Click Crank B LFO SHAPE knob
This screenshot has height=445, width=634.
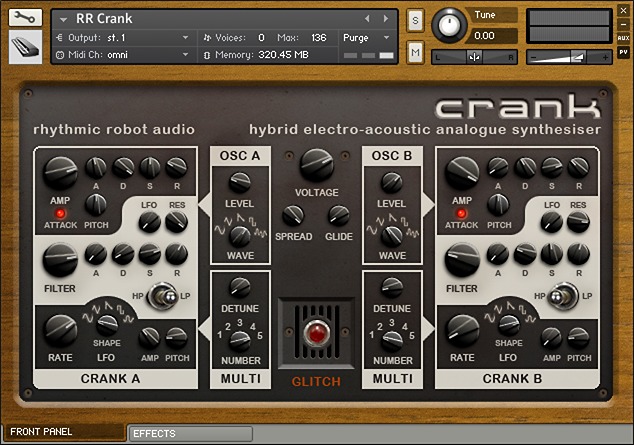pos(509,325)
